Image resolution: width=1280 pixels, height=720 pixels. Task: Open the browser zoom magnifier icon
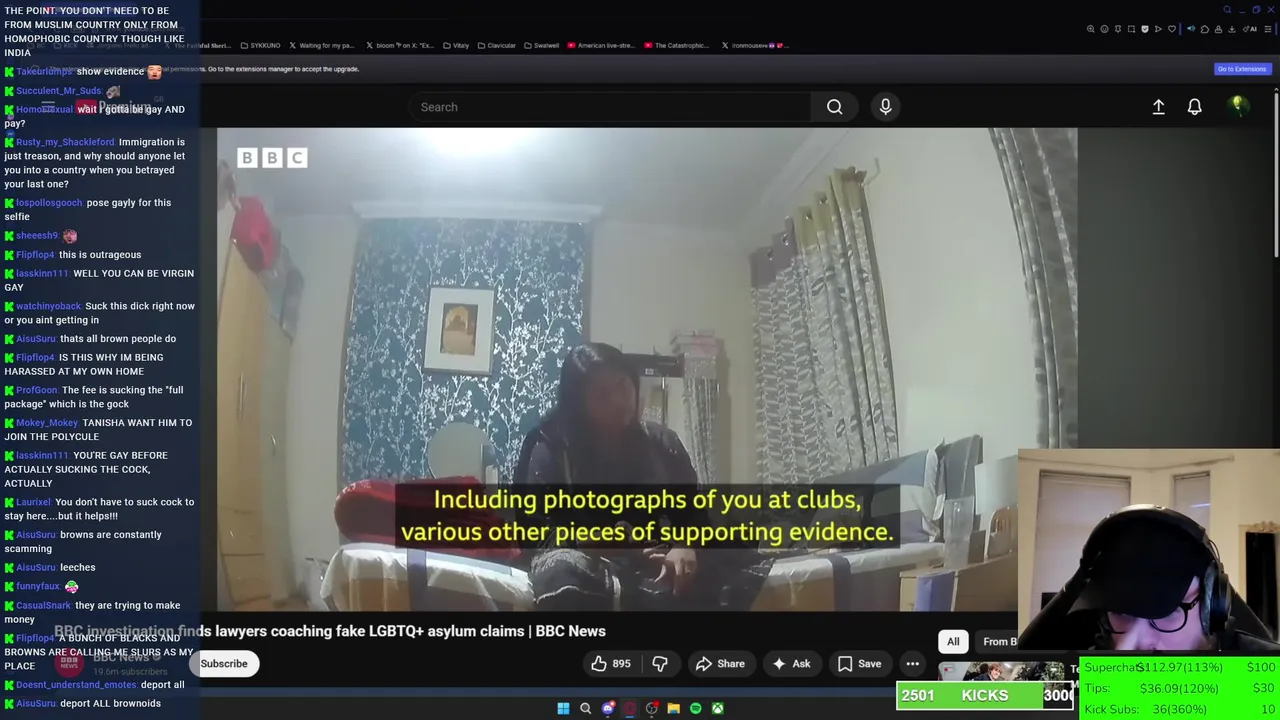(1091, 29)
